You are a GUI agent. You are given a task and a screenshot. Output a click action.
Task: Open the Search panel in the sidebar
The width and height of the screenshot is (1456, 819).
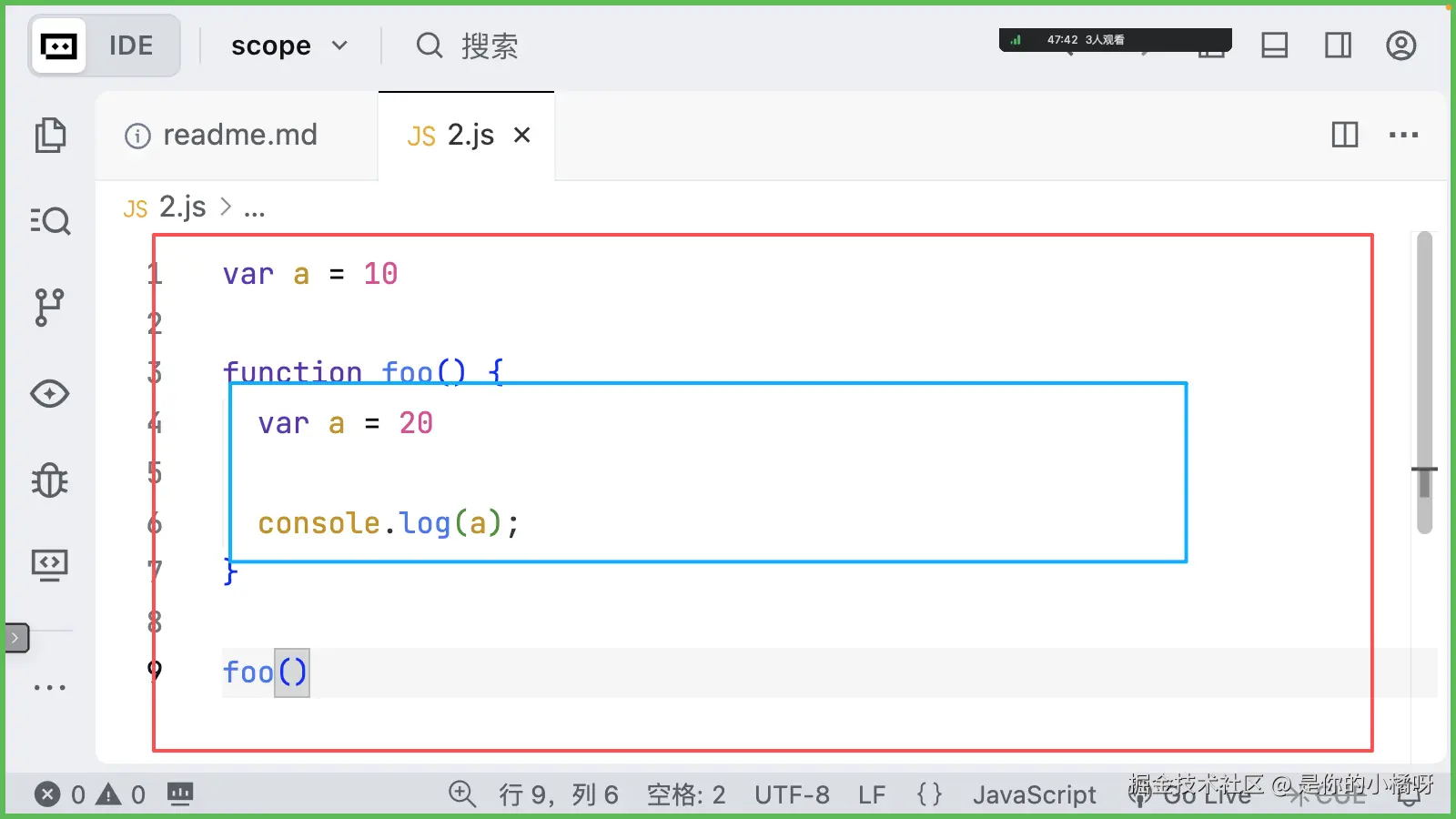click(50, 220)
